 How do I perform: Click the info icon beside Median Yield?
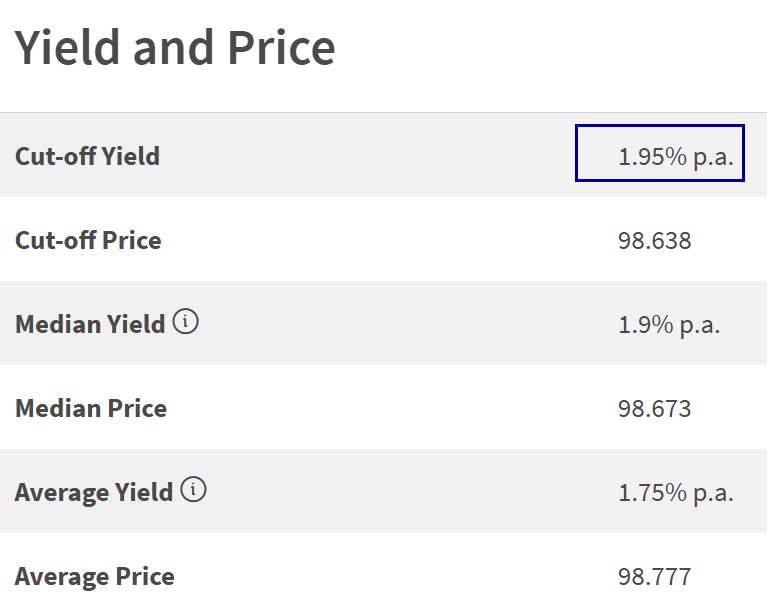click(x=186, y=323)
